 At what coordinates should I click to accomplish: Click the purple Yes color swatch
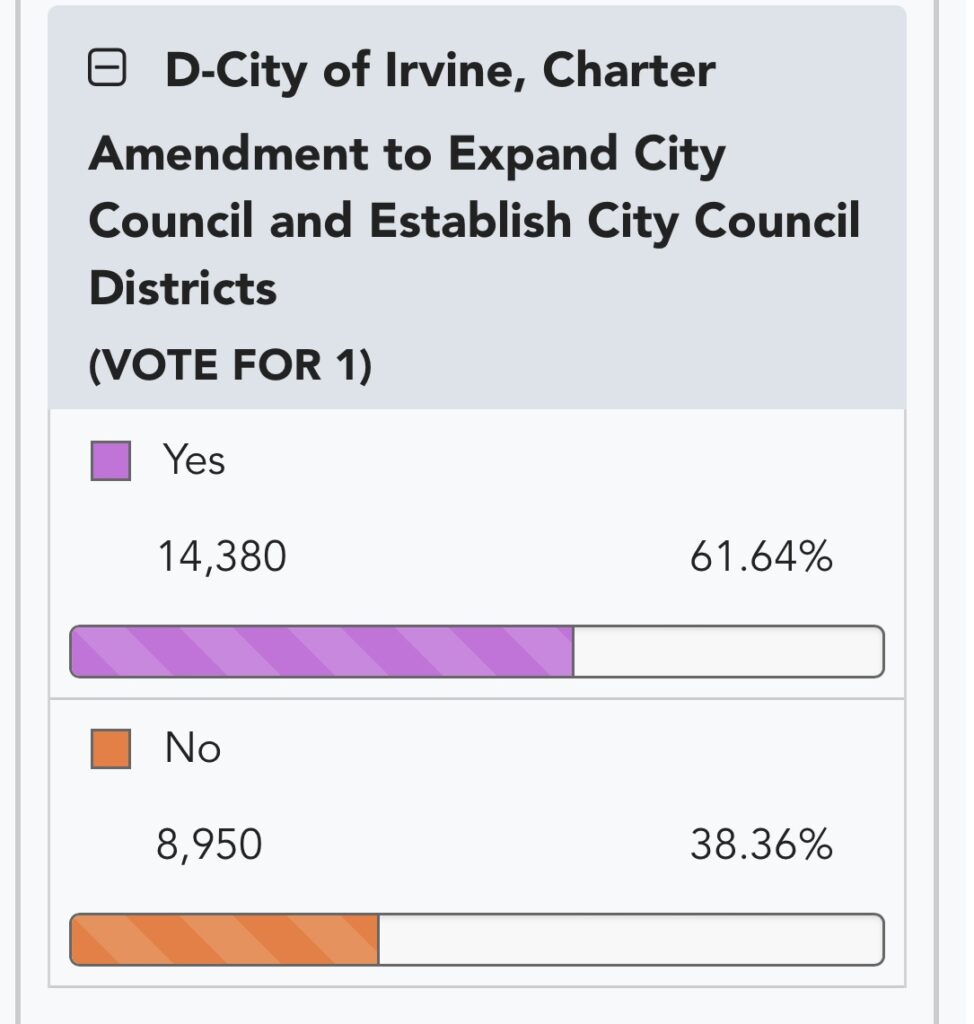pyautogui.click(x=110, y=461)
